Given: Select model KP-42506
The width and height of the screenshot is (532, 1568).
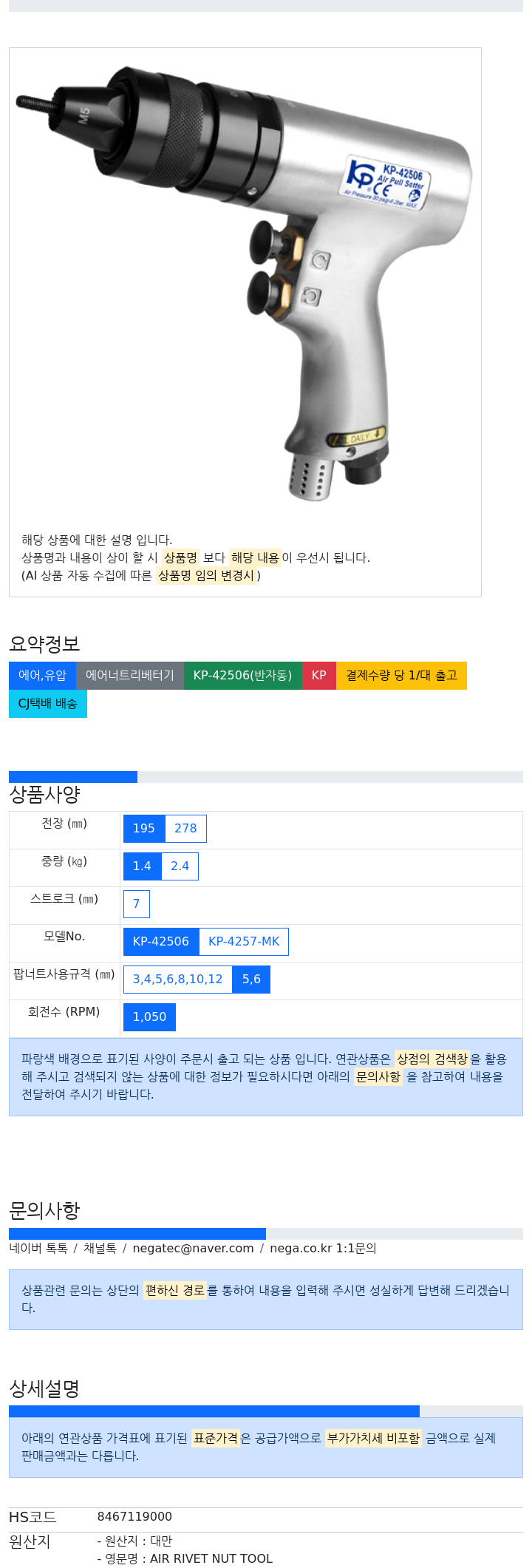Looking at the screenshot, I should tap(161, 942).
